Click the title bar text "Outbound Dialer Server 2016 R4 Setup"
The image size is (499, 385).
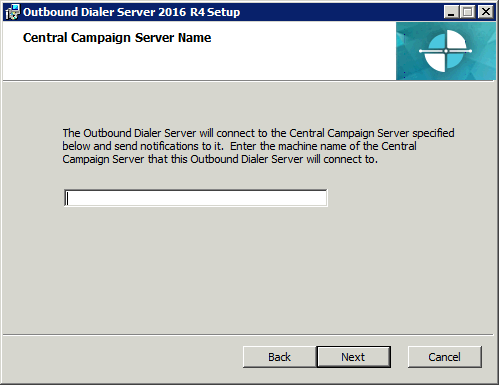tap(131, 12)
